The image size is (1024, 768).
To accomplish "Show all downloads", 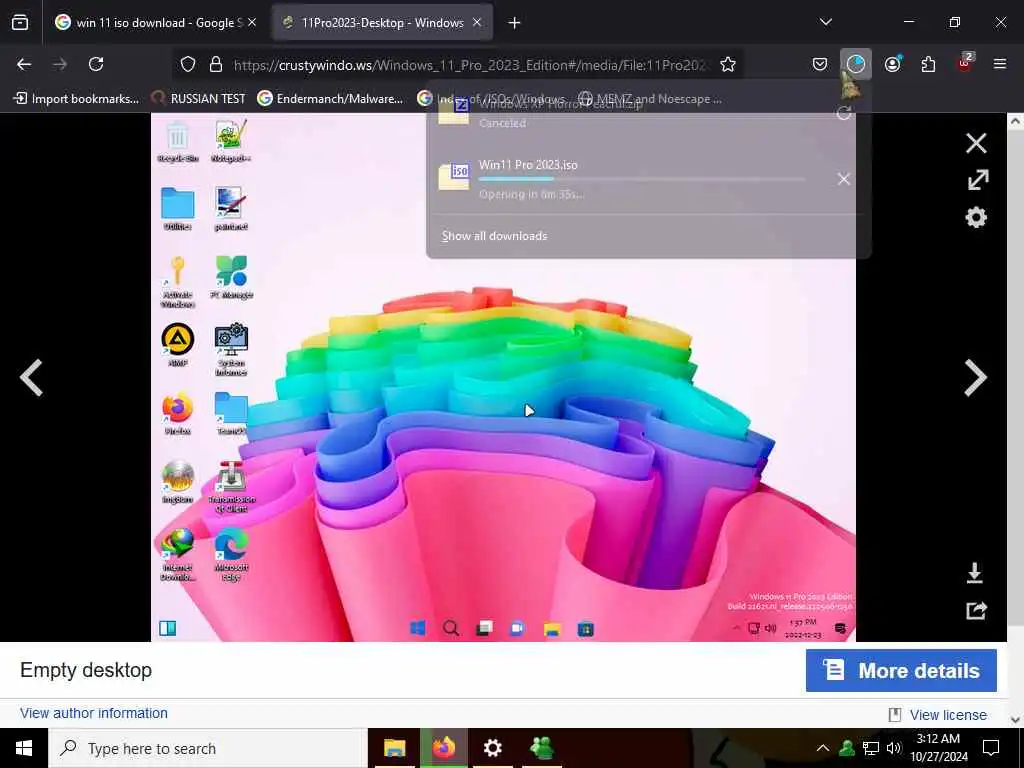I will point(494,236).
